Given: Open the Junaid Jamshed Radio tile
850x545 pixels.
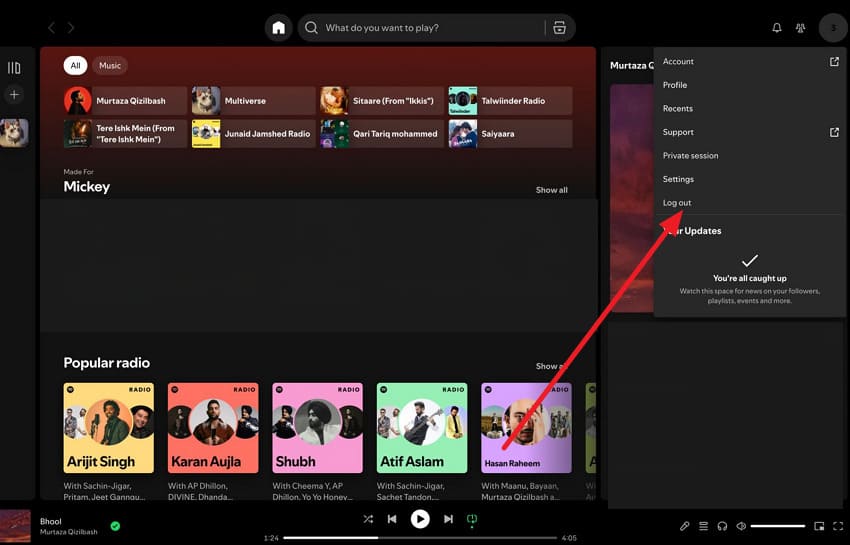Looking at the screenshot, I should pos(254,133).
